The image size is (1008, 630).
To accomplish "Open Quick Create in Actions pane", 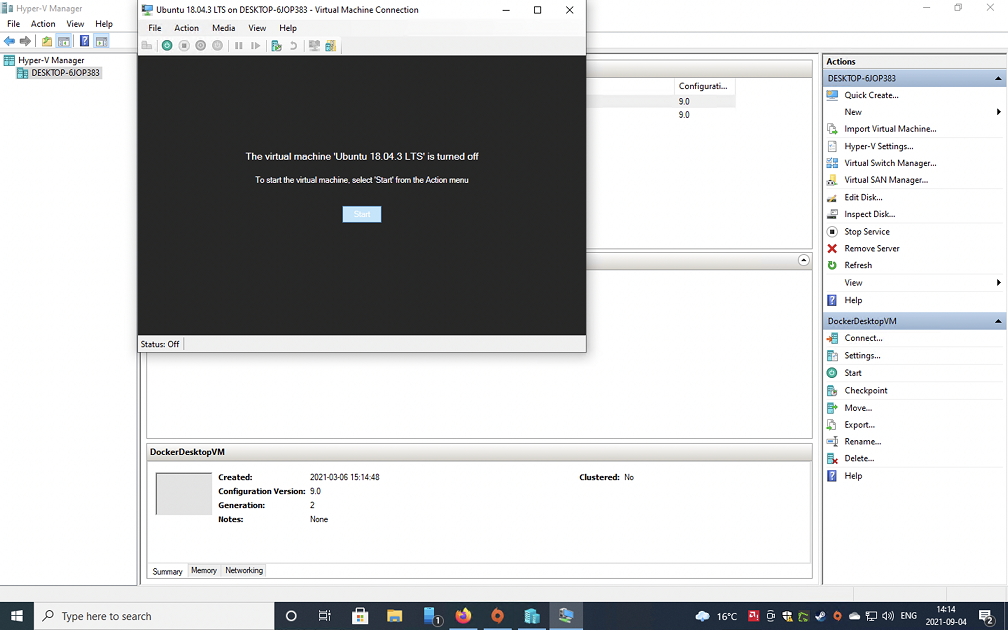I will [871, 95].
